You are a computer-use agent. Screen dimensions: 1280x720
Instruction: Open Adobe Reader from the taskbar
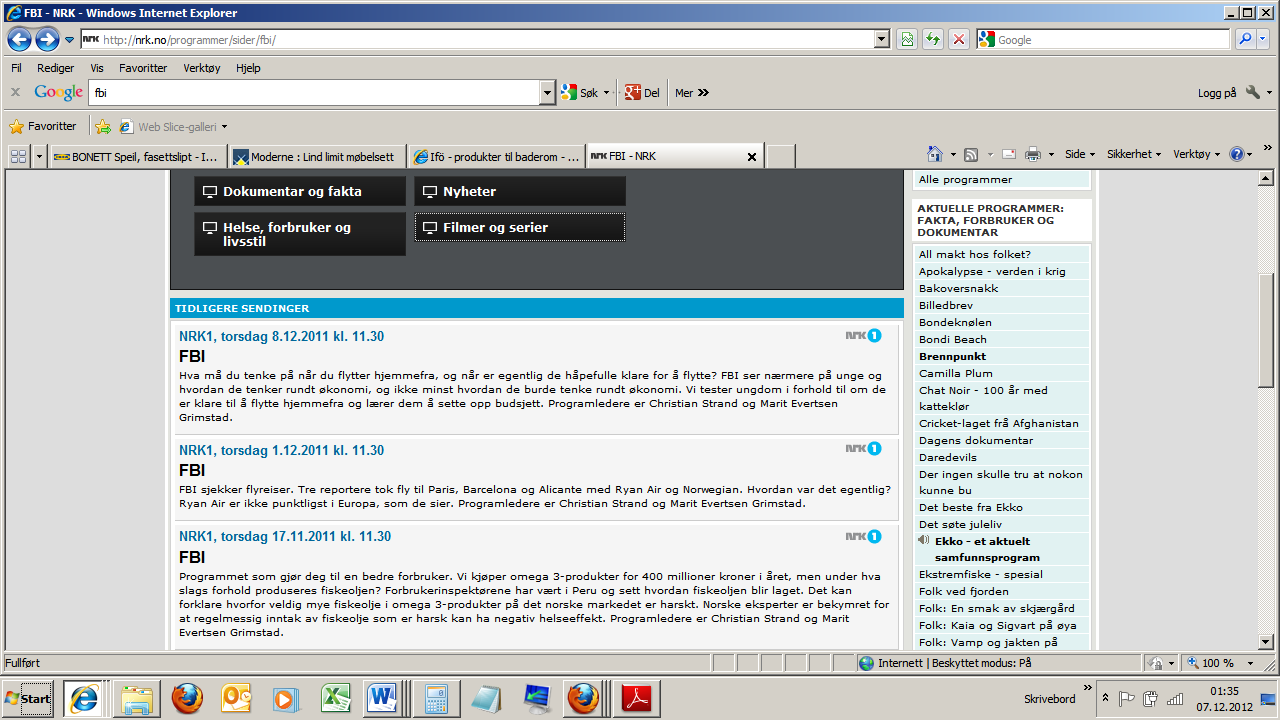tap(635, 698)
